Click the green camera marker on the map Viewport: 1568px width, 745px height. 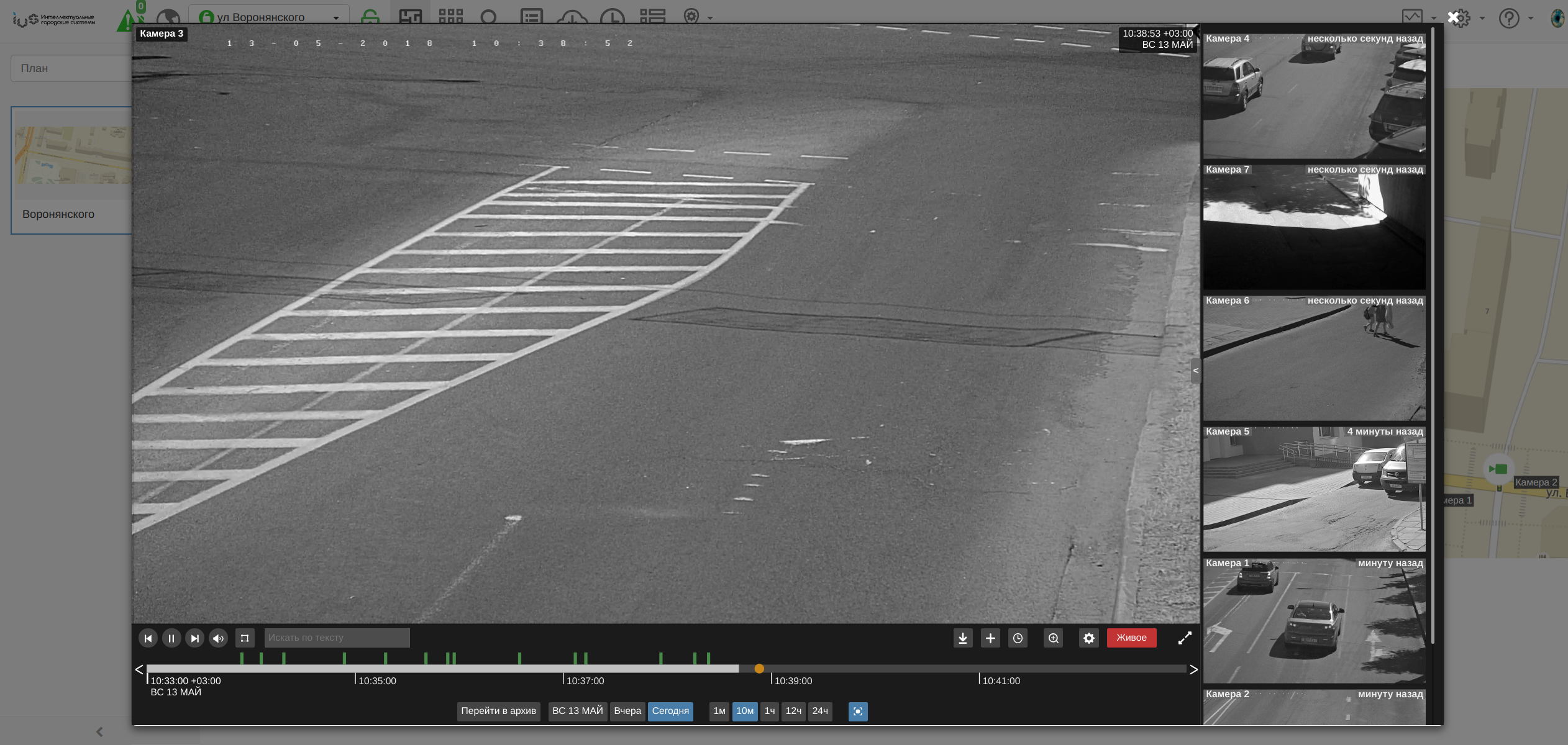click(1498, 469)
